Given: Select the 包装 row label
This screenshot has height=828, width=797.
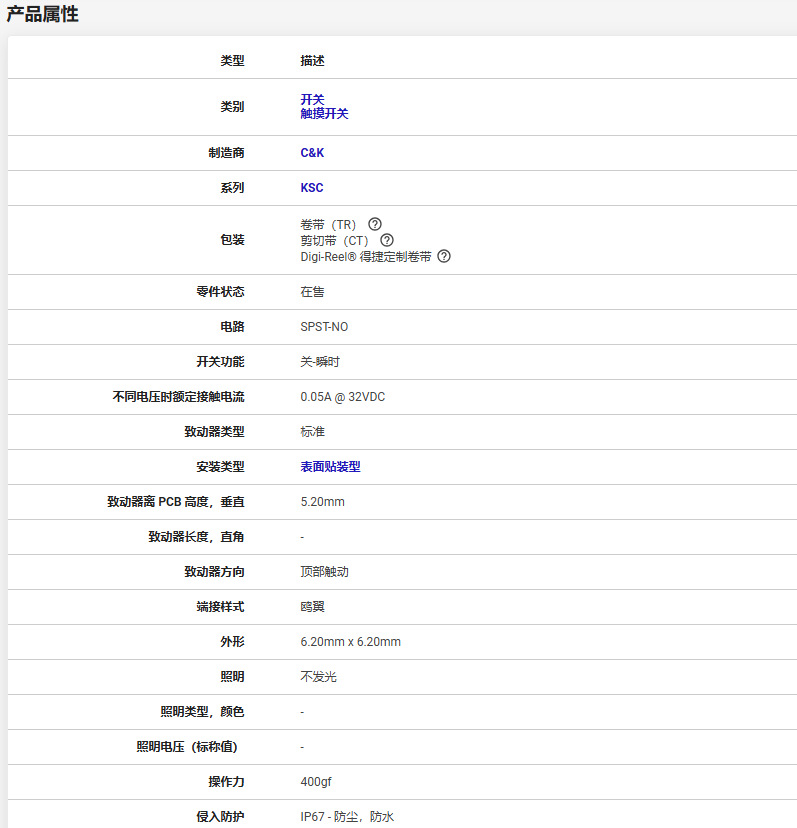Looking at the screenshot, I should (232, 240).
